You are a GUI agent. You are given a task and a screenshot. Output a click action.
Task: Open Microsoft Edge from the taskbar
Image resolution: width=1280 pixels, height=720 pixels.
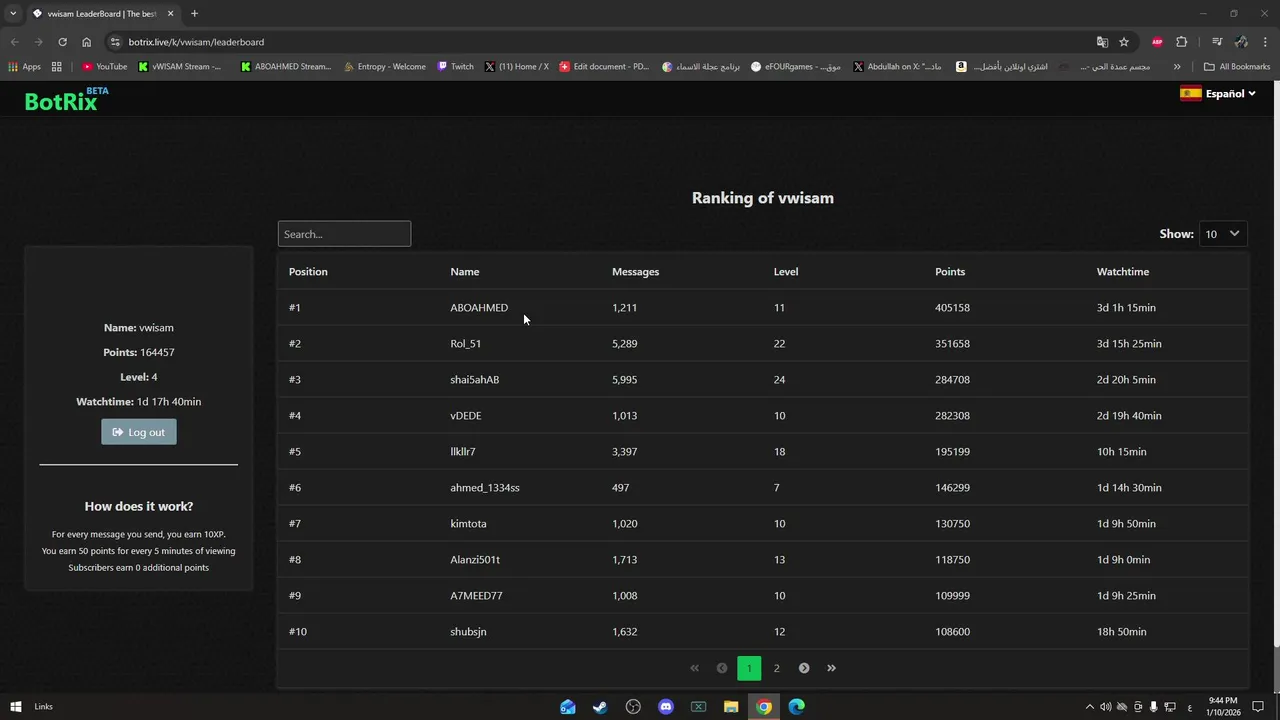coord(797,707)
